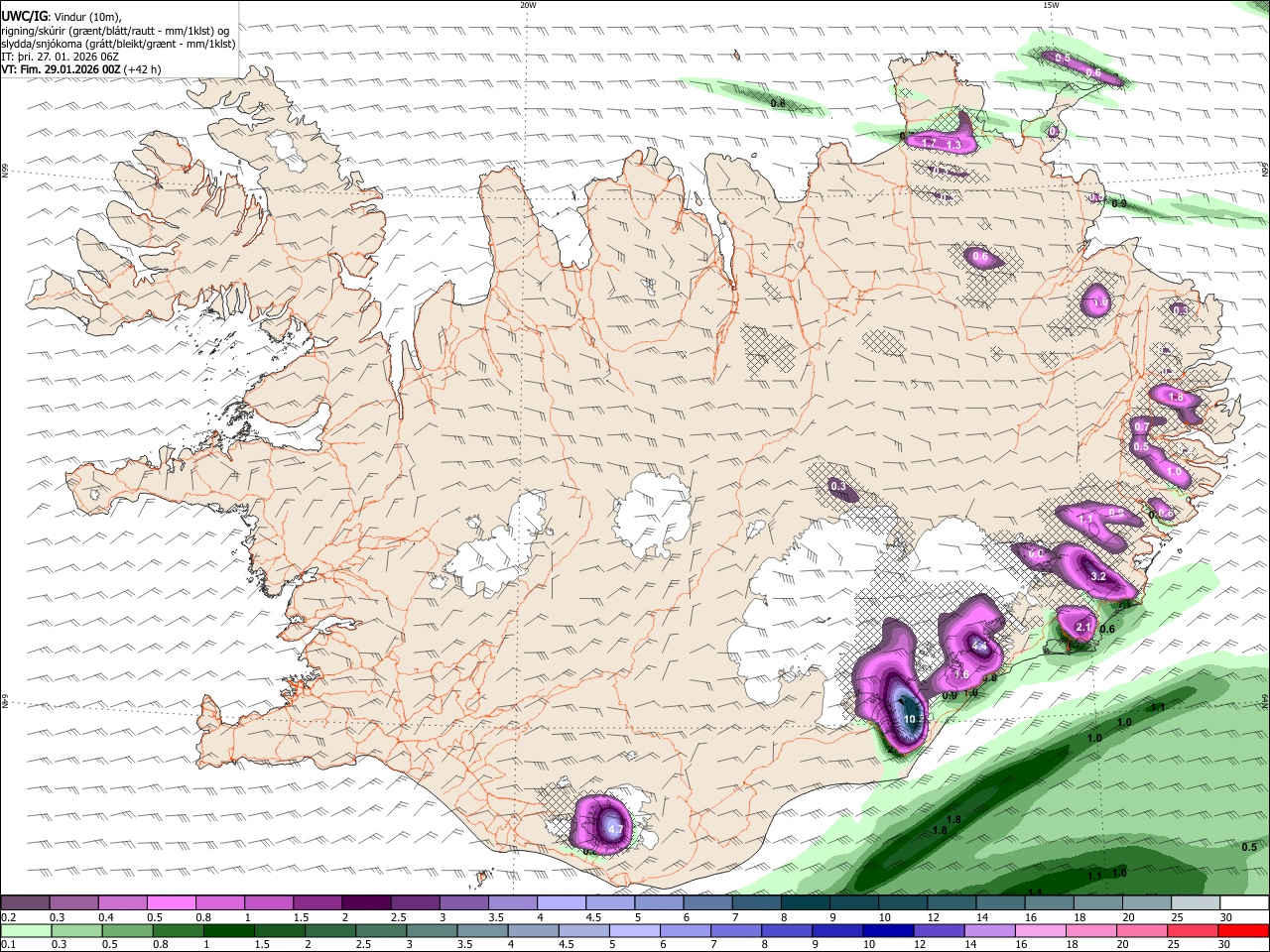Pick the light pink rain scale swatch labeled 16
The width and height of the screenshot is (1270, 952).
pos(1040,931)
